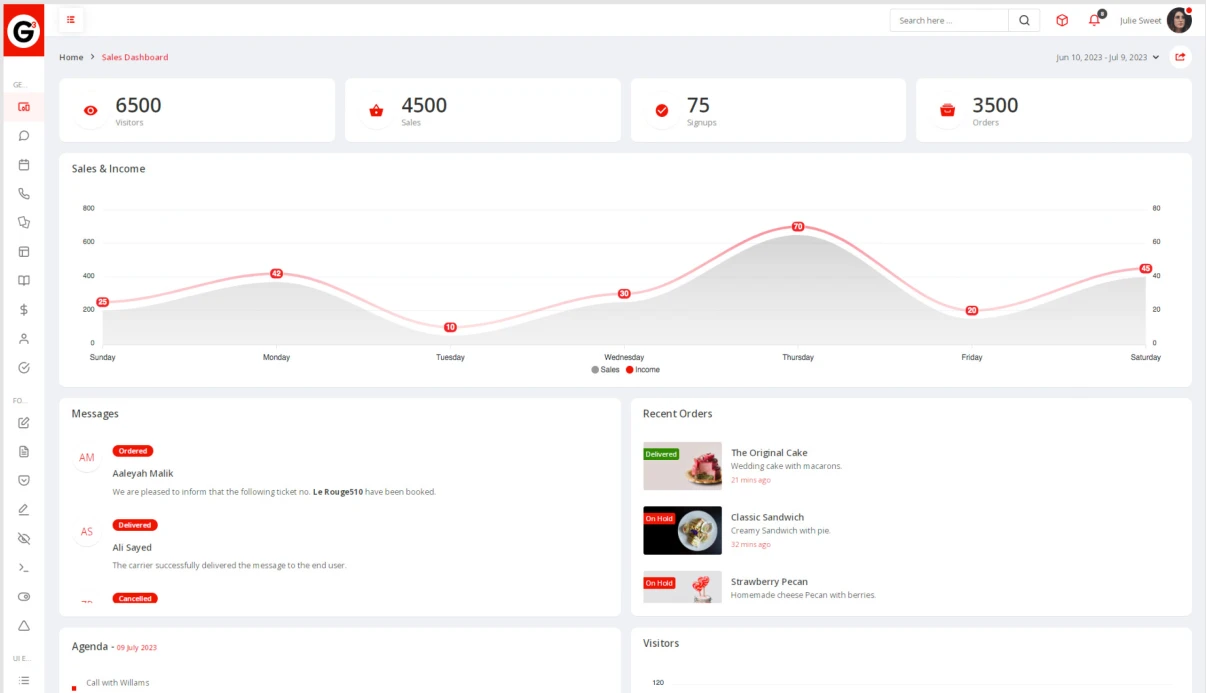Open the Contacts phone icon in sidebar

click(x=24, y=193)
